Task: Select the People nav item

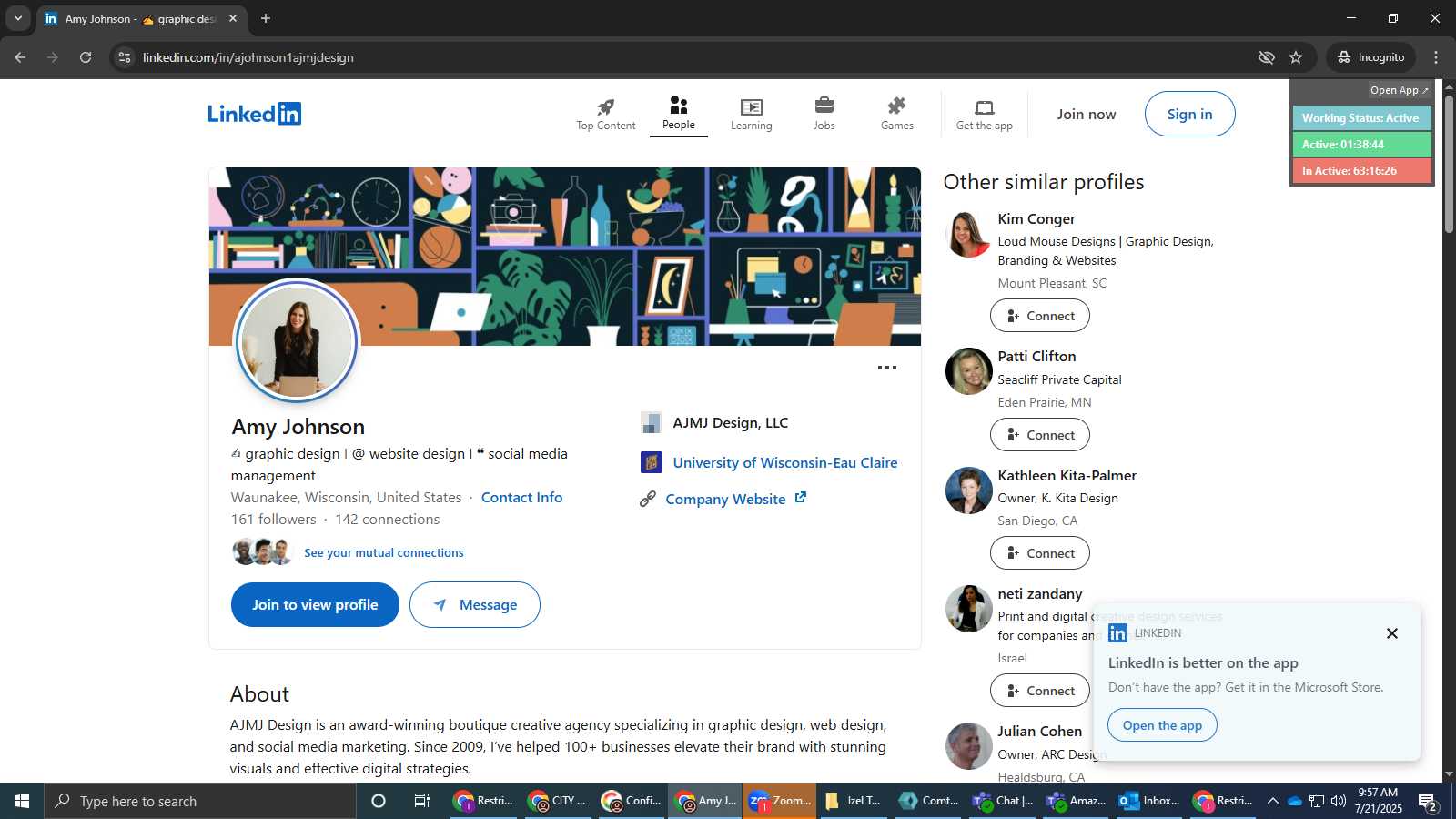Action: tap(678, 115)
